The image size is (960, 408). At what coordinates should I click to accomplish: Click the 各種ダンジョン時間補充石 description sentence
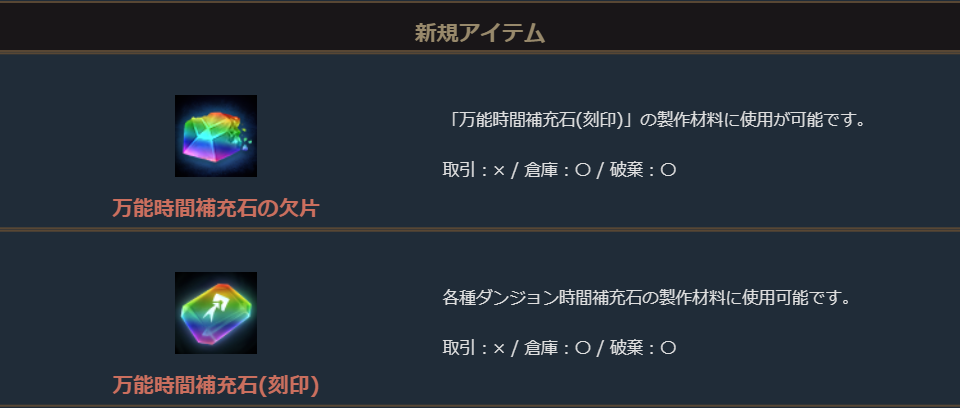[646, 297]
